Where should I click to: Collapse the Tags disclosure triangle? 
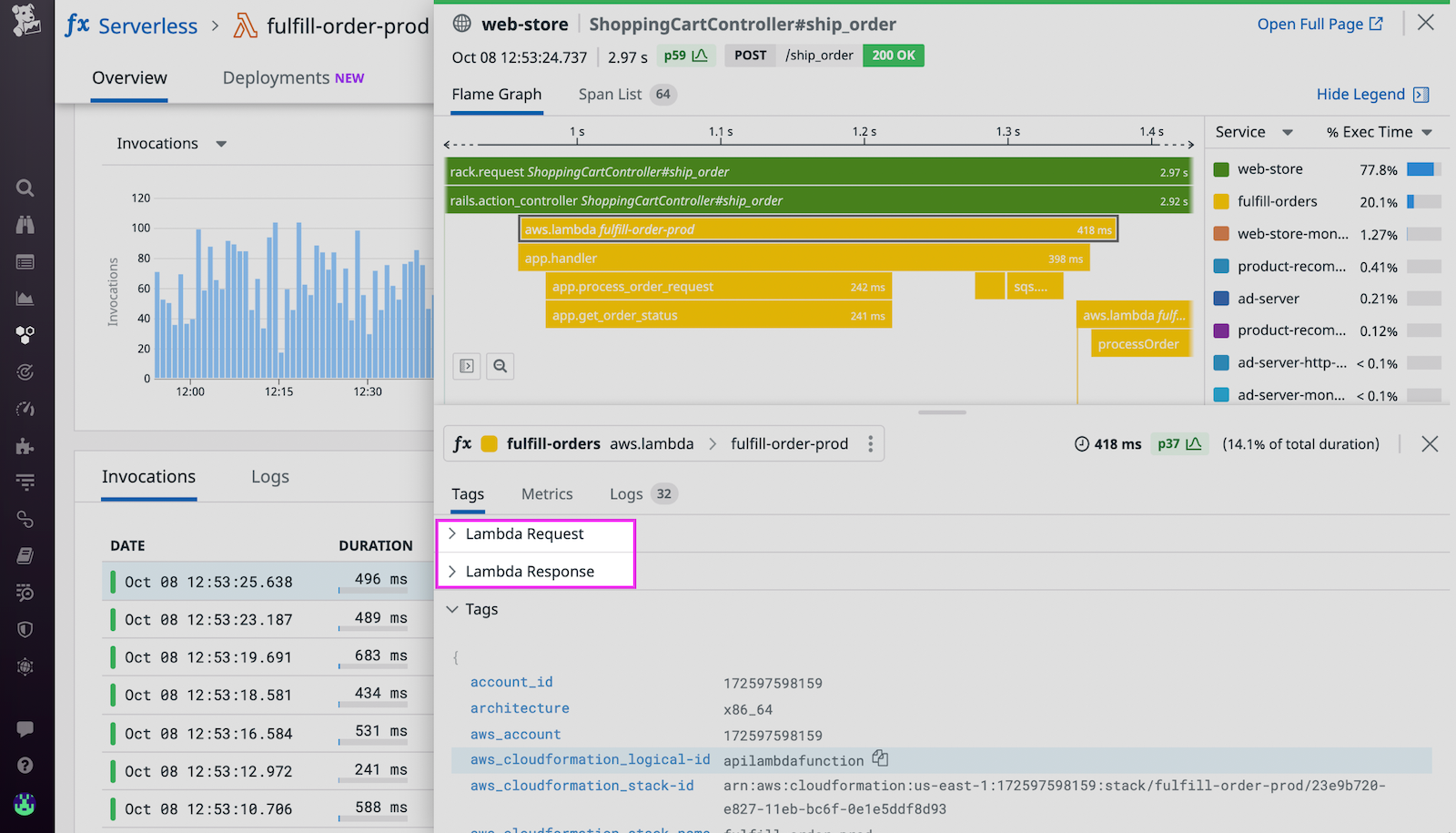coord(452,609)
